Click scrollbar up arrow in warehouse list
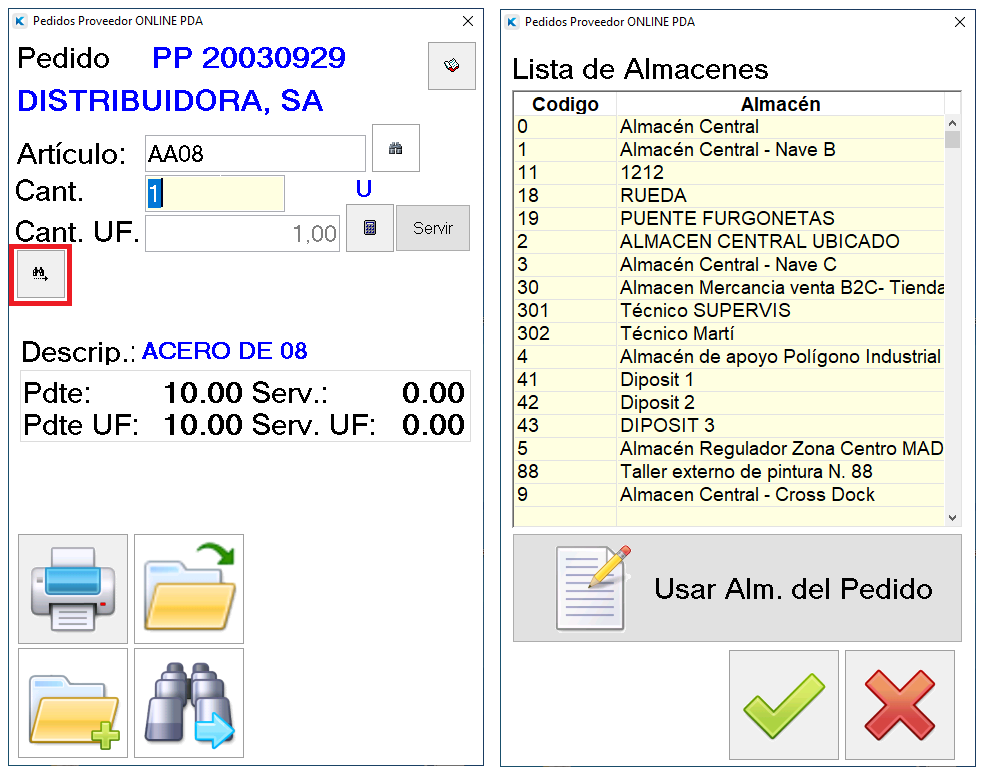 (952, 123)
